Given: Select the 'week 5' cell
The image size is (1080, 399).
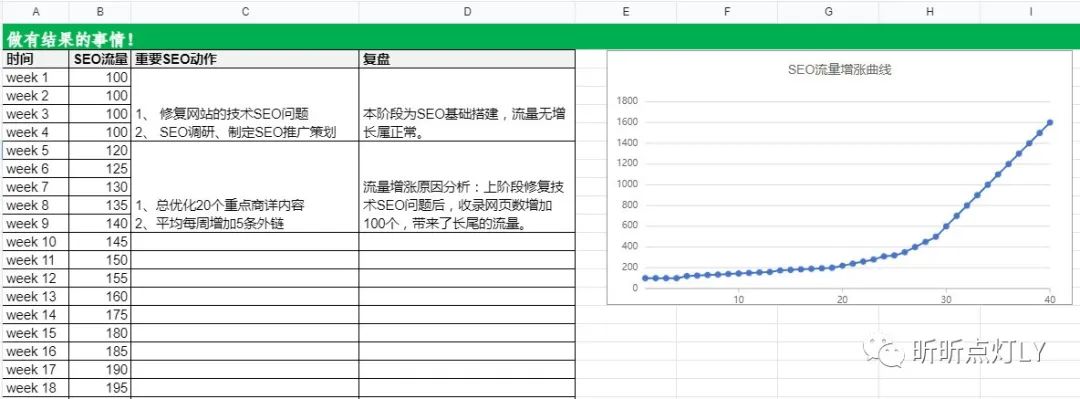Looking at the screenshot, I should [36, 151].
